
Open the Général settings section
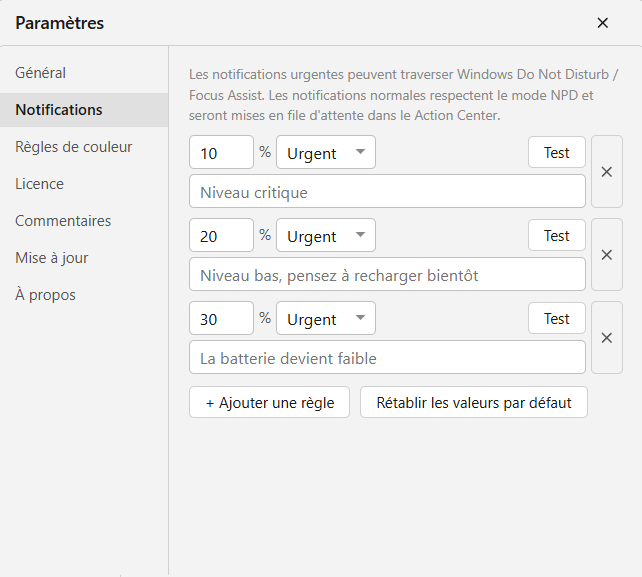(x=84, y=73)
